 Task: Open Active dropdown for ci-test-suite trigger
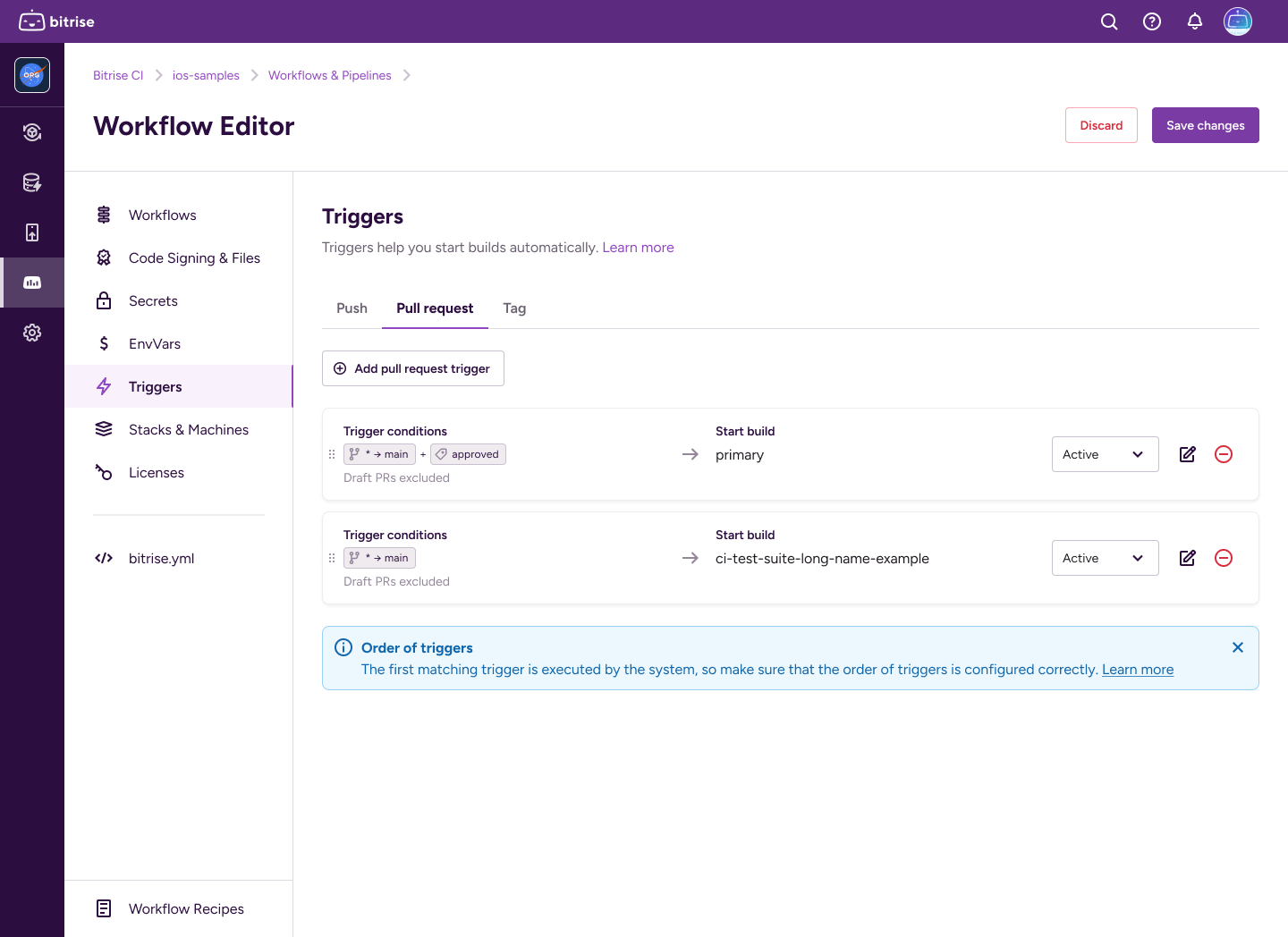1105,558
